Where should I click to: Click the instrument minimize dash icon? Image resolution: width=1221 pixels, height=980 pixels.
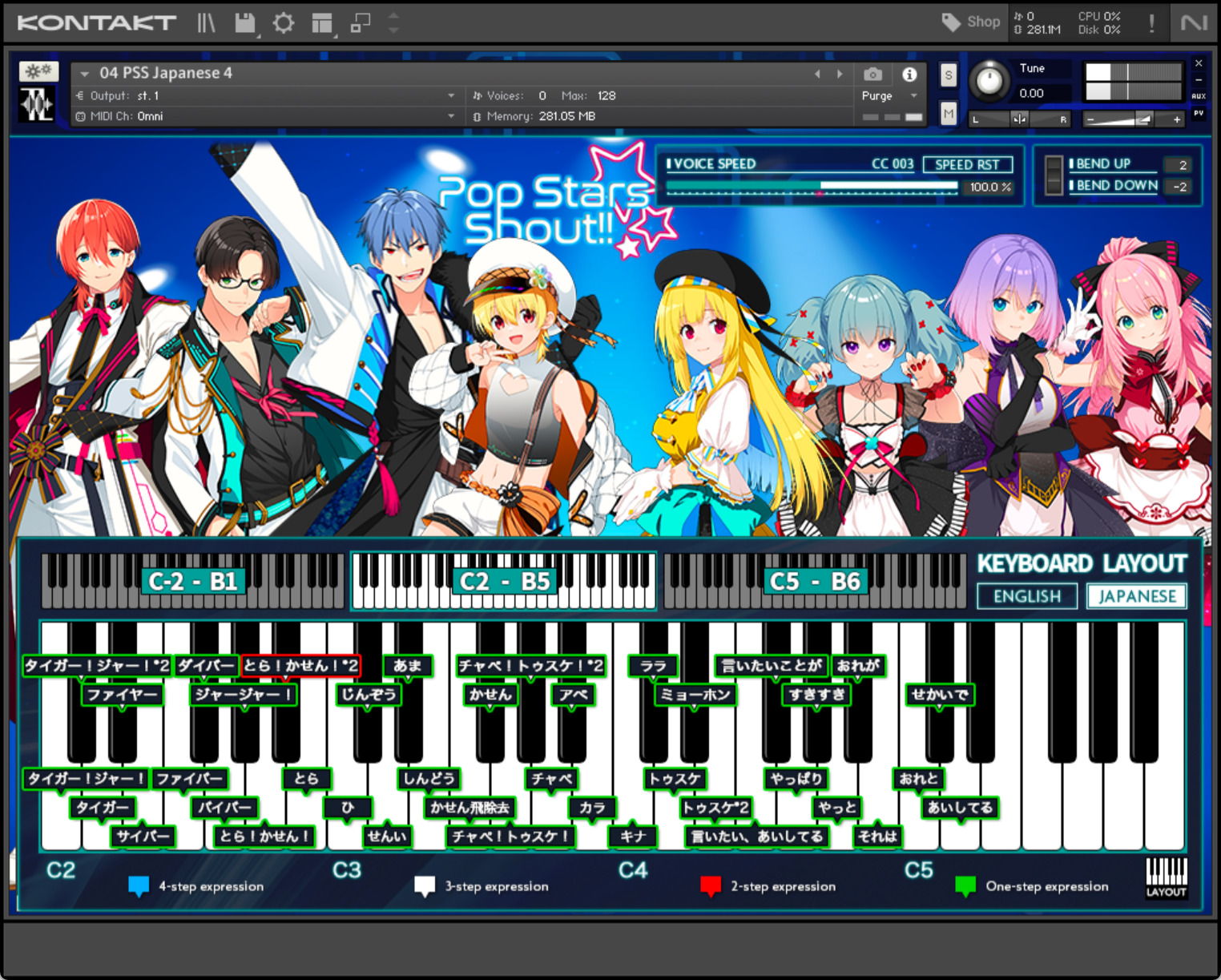tap(1199, 80)
